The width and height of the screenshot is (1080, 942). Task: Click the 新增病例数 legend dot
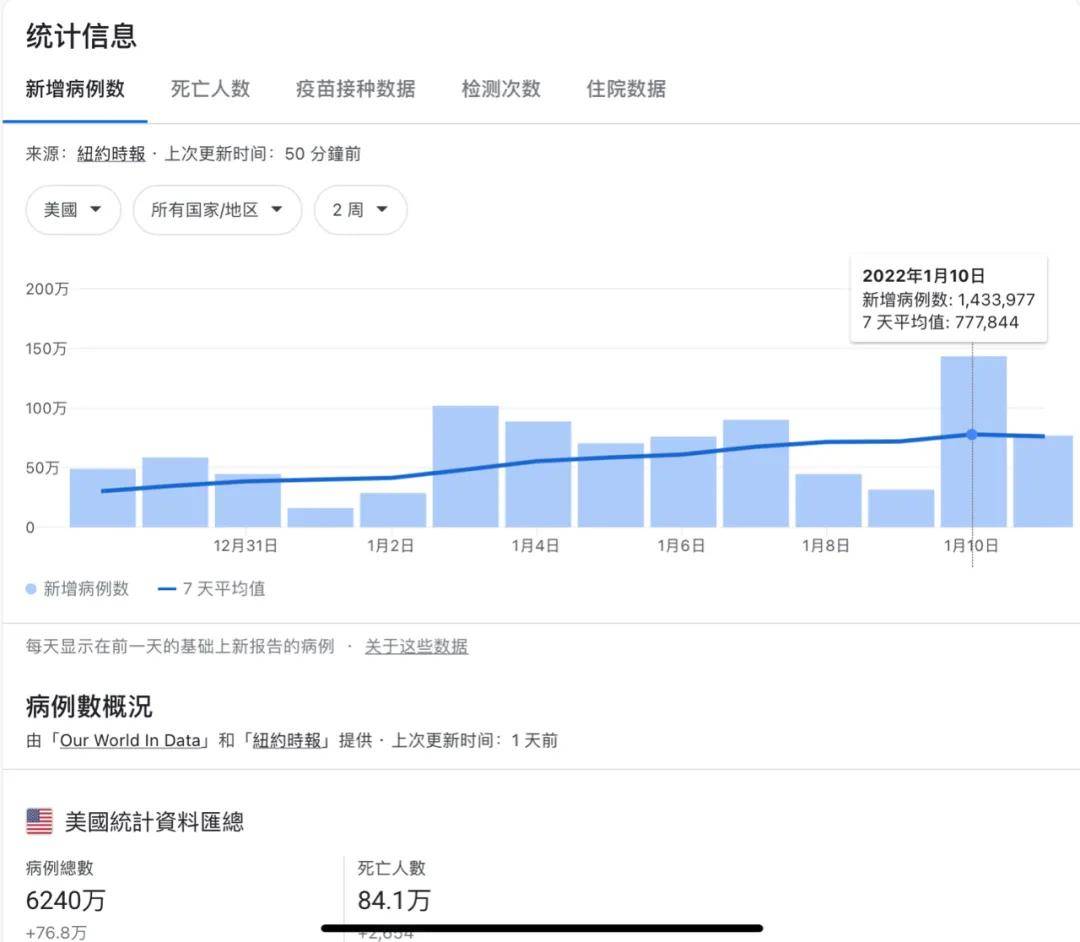tap(31, 589)
